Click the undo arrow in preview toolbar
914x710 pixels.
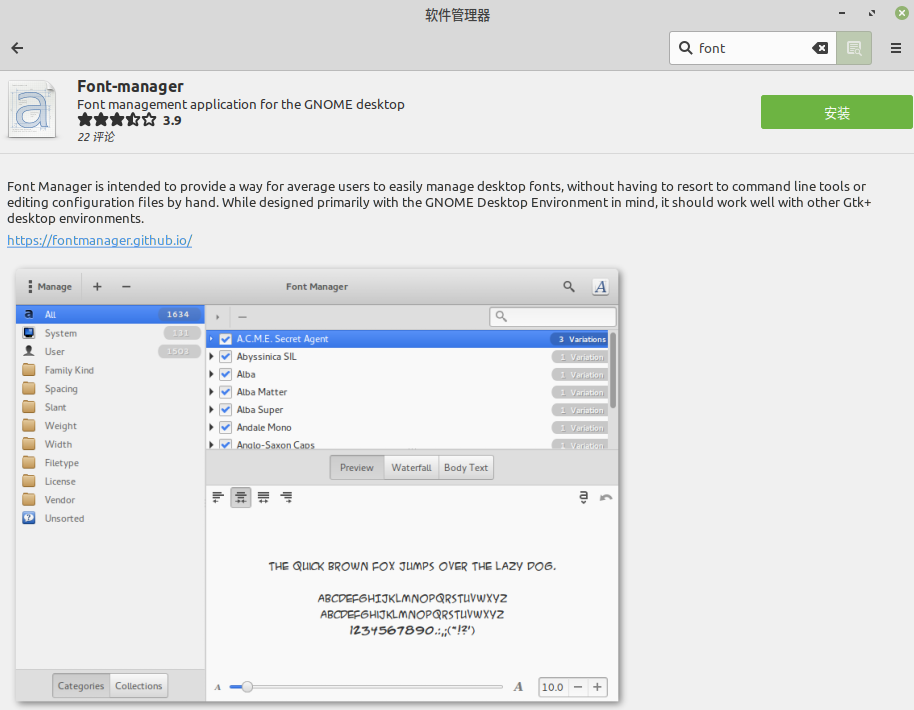pos(606,497)
